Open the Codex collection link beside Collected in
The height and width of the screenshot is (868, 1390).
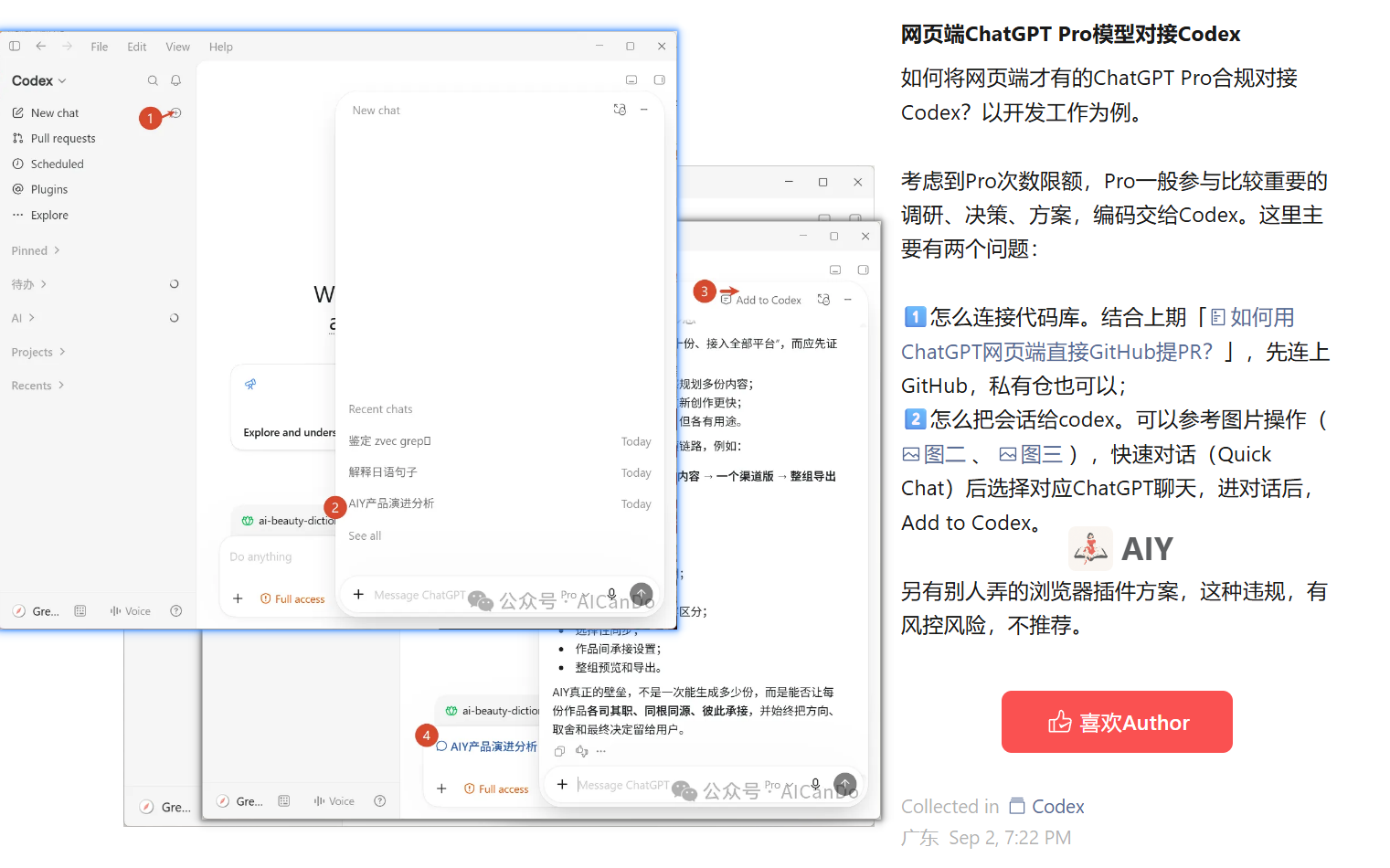(1047, 807)
